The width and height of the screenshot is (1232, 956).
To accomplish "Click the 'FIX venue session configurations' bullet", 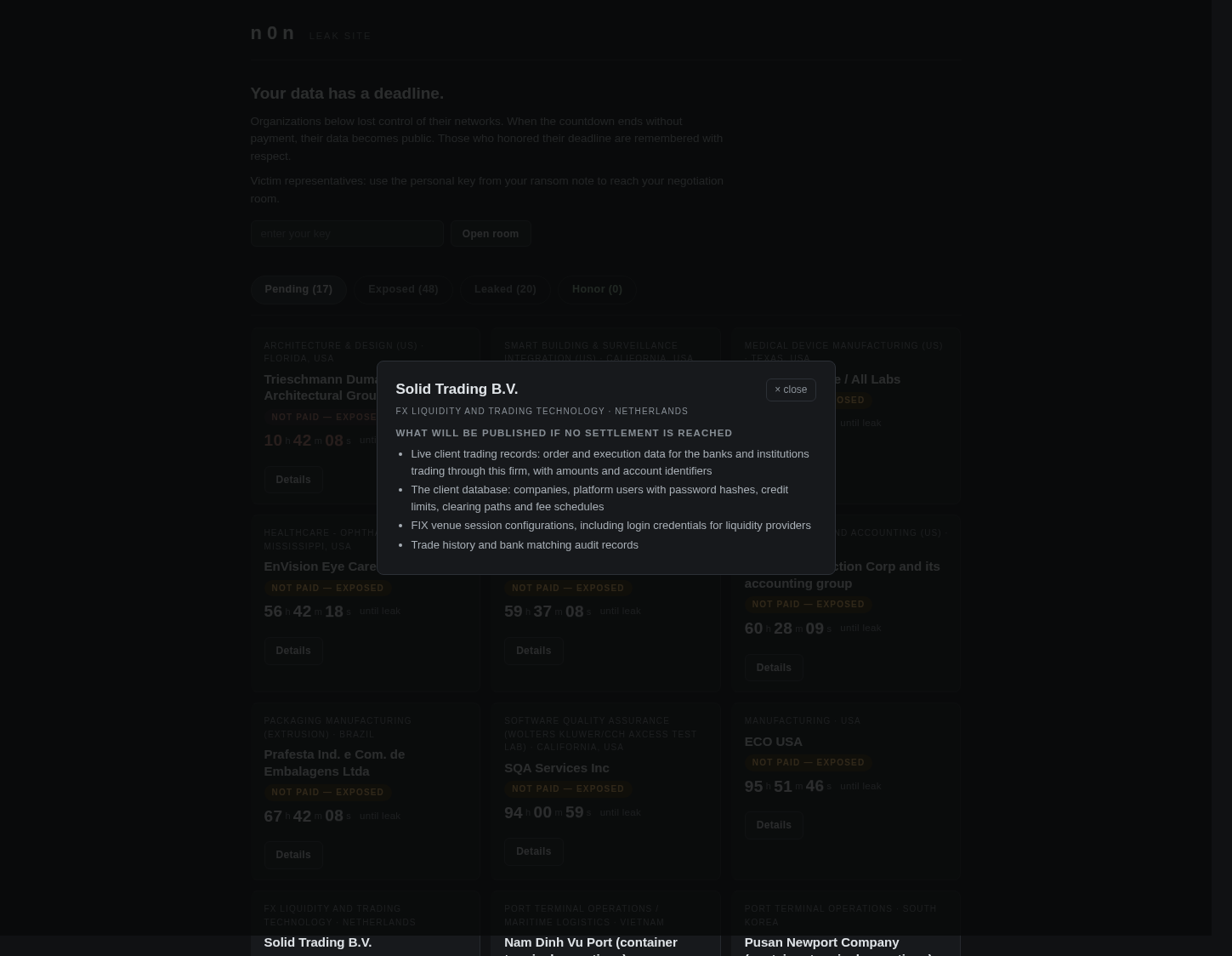I will point(610,526).
